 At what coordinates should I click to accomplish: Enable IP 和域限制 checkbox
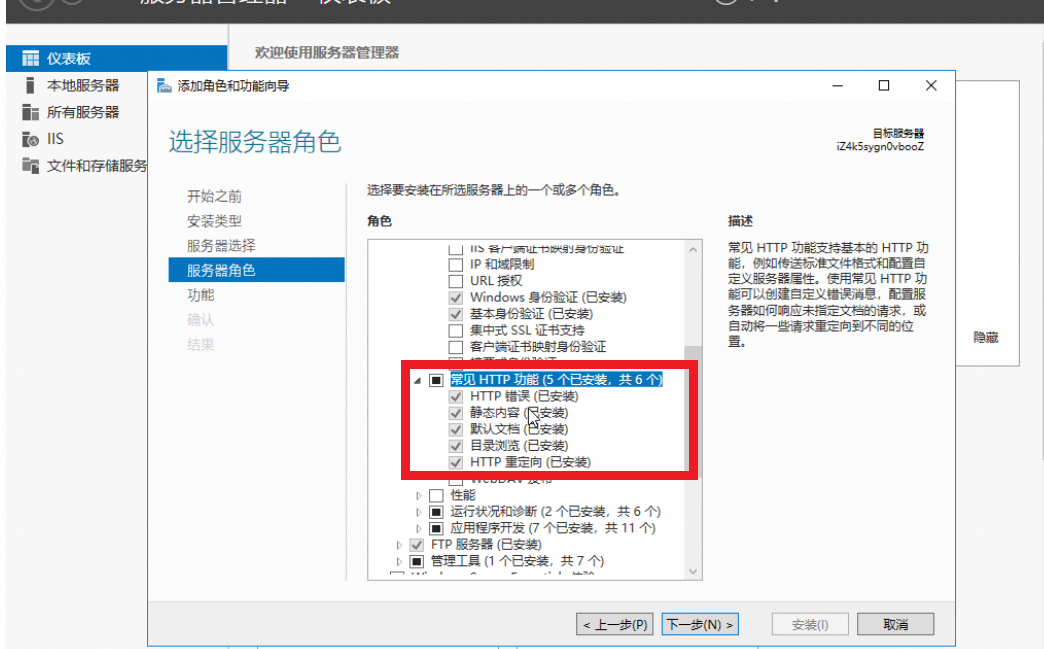[455, 264]
